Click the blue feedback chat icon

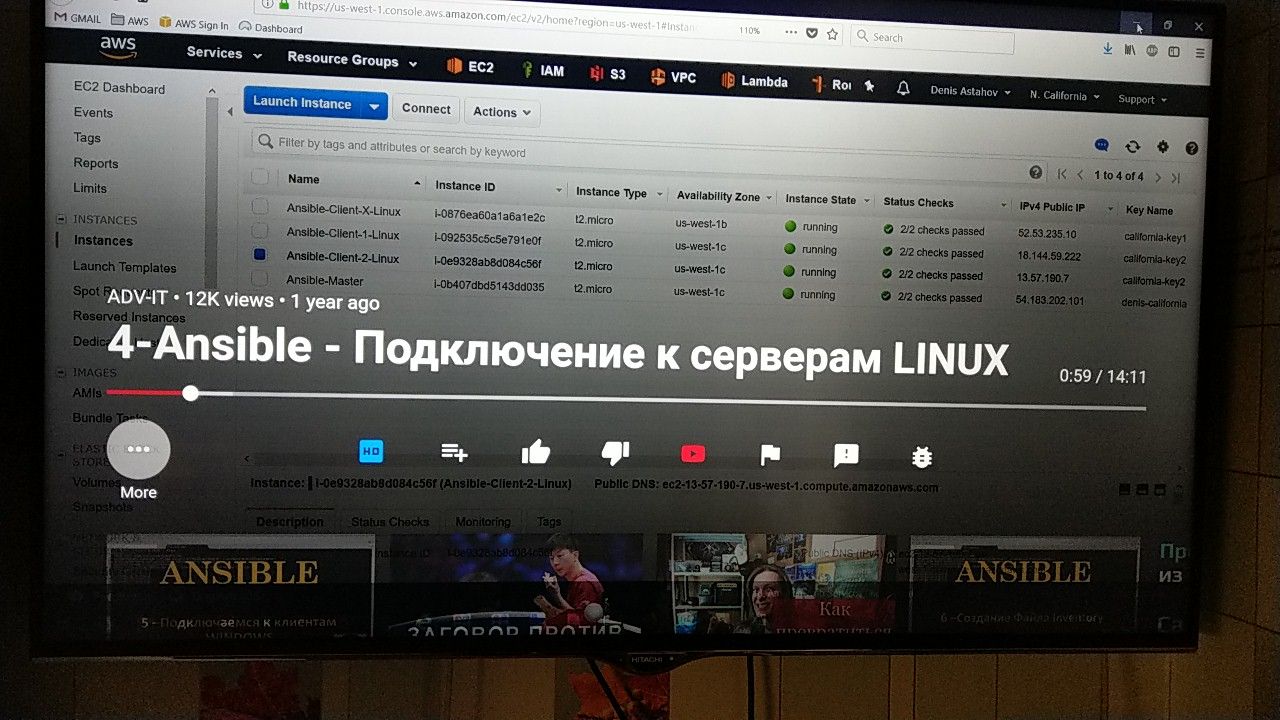pos(1102,145)
